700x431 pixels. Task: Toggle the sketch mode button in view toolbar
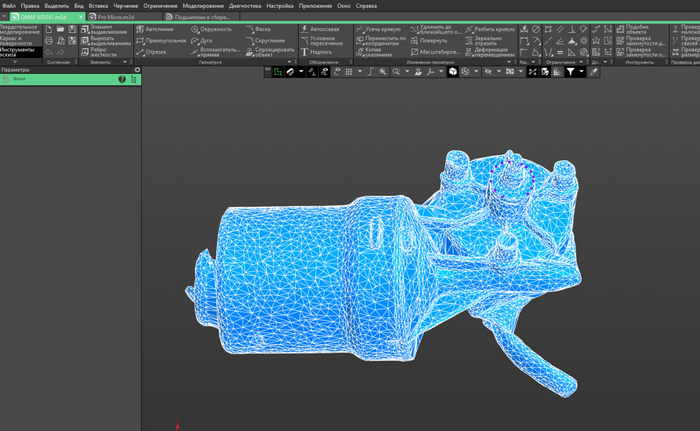pos(279,72)
